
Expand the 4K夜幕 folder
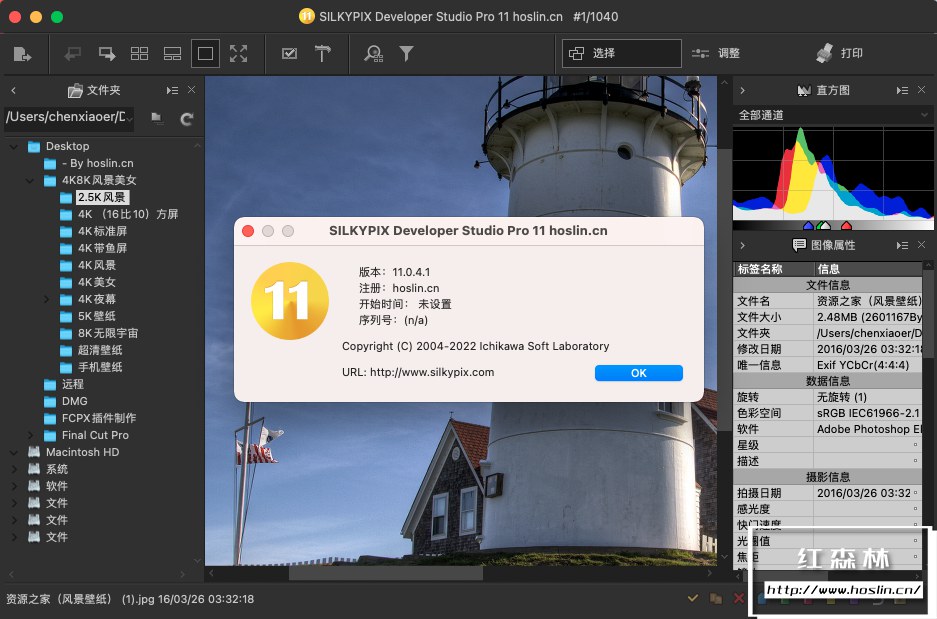tap(47, 299)
